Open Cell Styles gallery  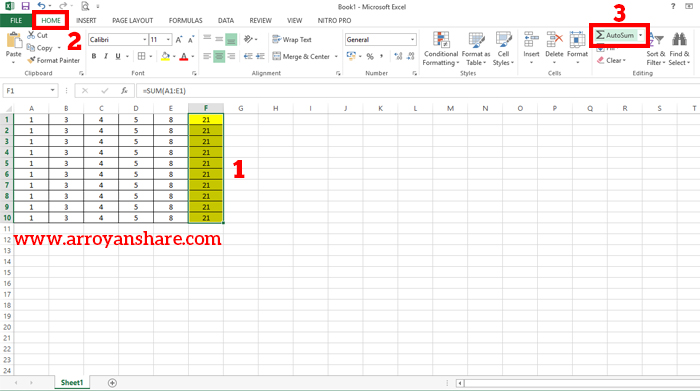(x=503, y=49)
